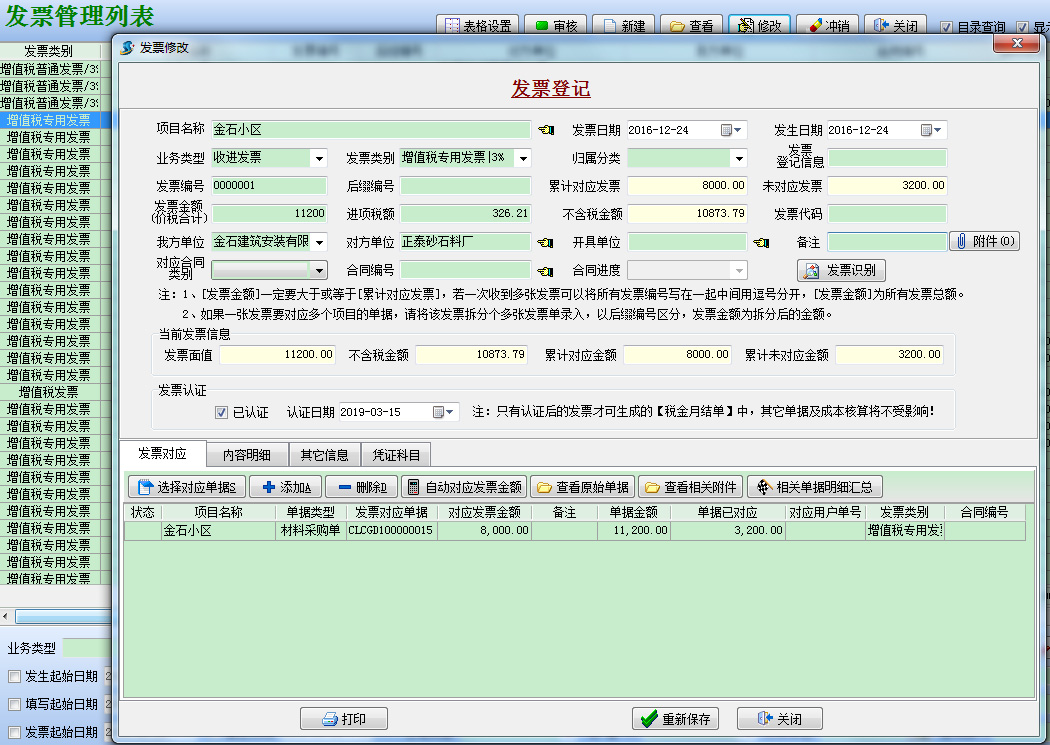This screenshot has height=745, width=1050.
Task: Click the 删除 delete row button
Action: coord(362,487)
